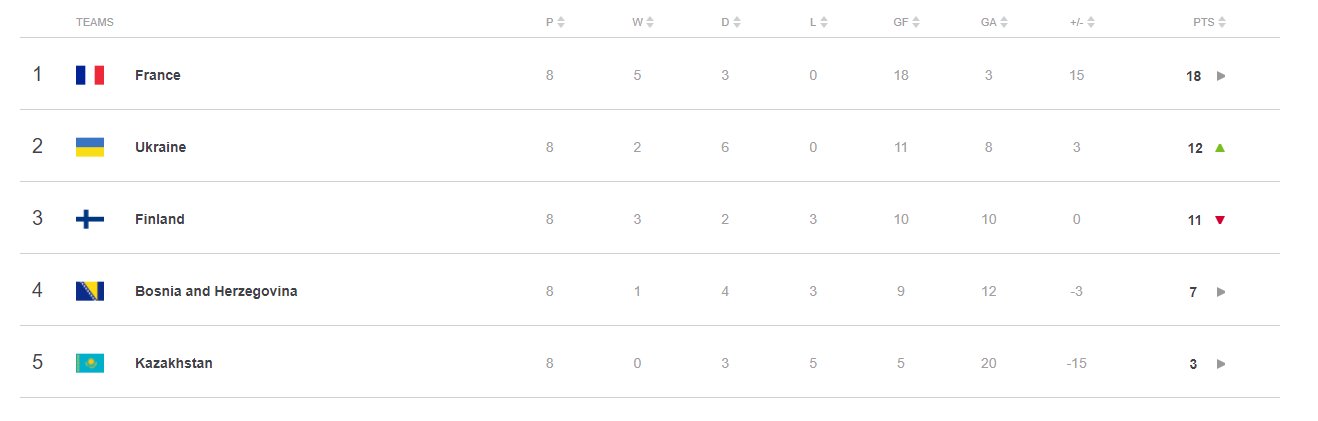Sort standings by W column arrows
The height and width of the screenshot is (421, 1318).
[650, 22]
